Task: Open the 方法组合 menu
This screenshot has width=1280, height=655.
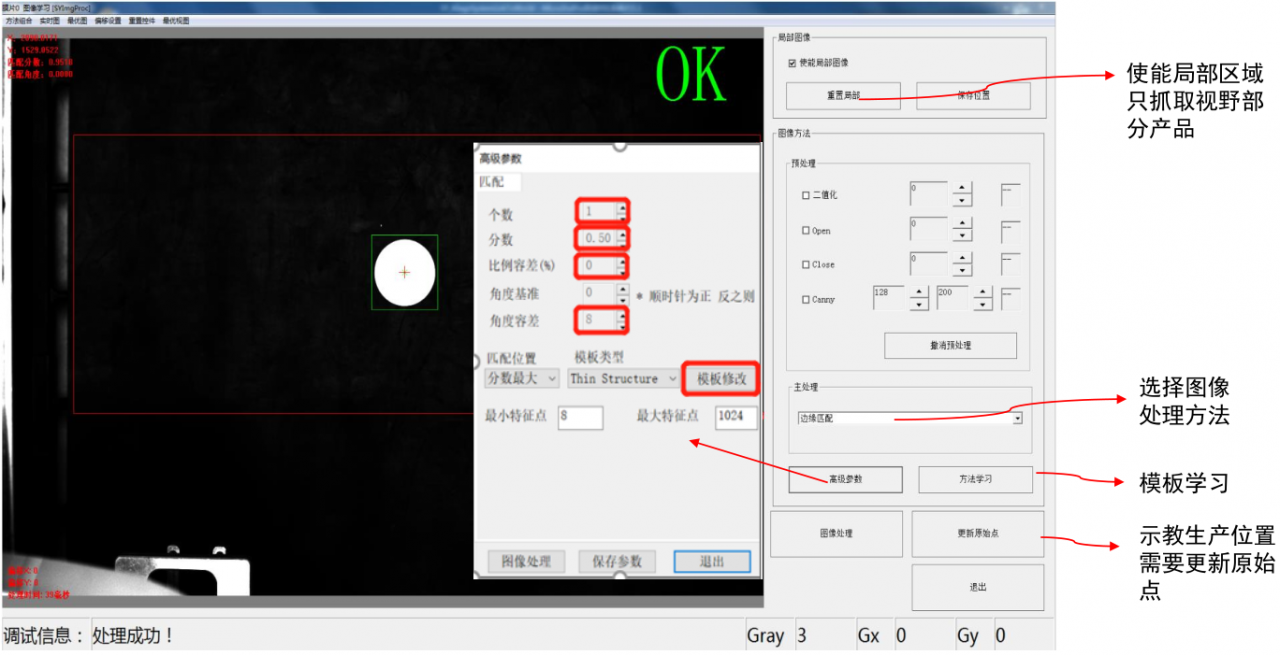Action: pos(18,19)
